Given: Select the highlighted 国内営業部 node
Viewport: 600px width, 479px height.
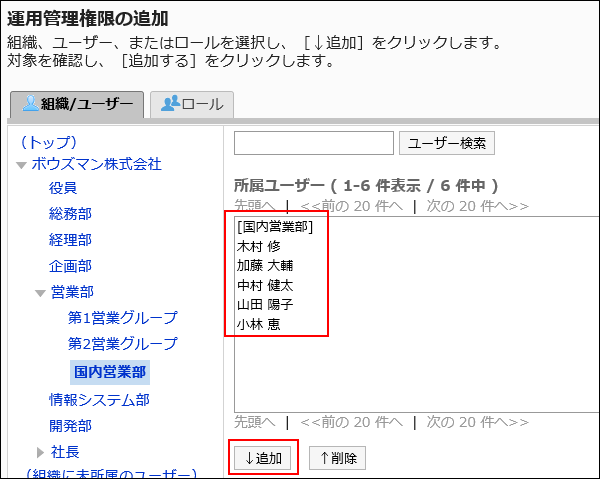Looking at the screenshot, I should coord(110,372).
